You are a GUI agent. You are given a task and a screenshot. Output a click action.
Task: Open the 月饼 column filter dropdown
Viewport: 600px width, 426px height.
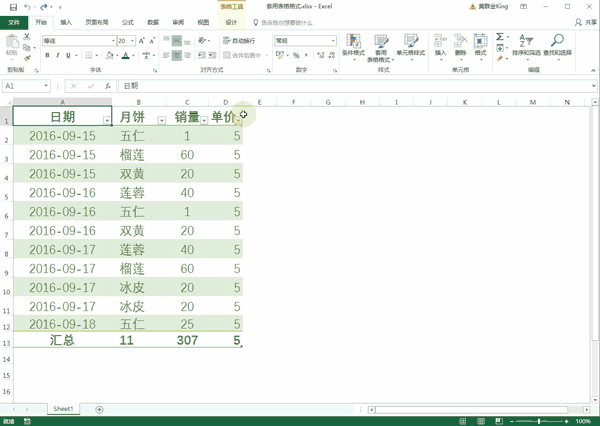(161, 120)
